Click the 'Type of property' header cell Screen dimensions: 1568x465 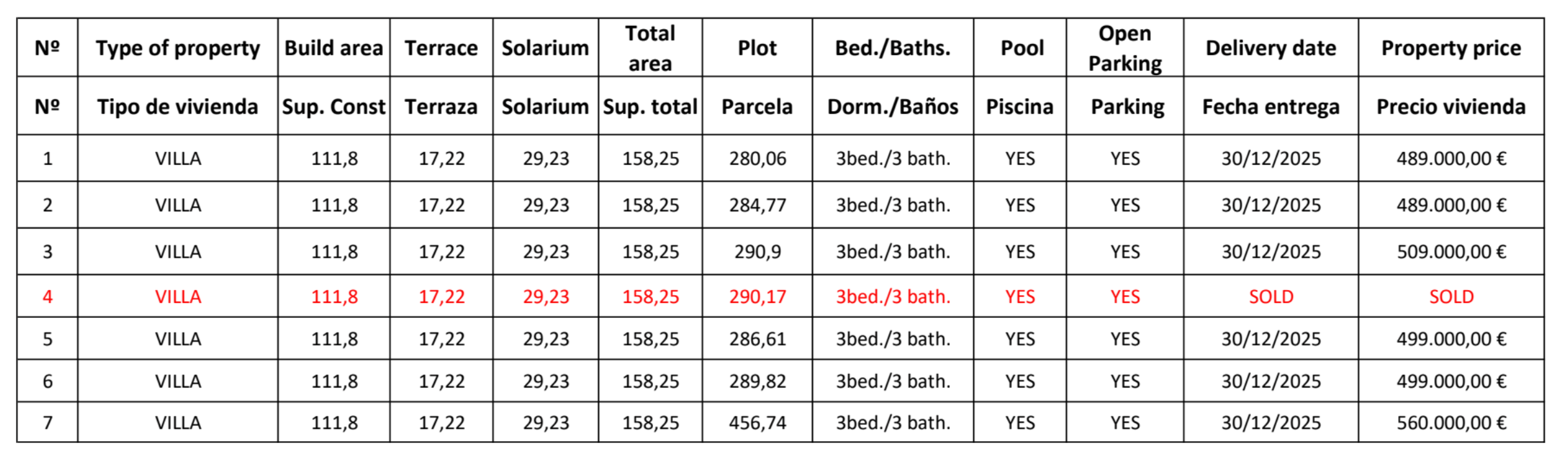178,48
